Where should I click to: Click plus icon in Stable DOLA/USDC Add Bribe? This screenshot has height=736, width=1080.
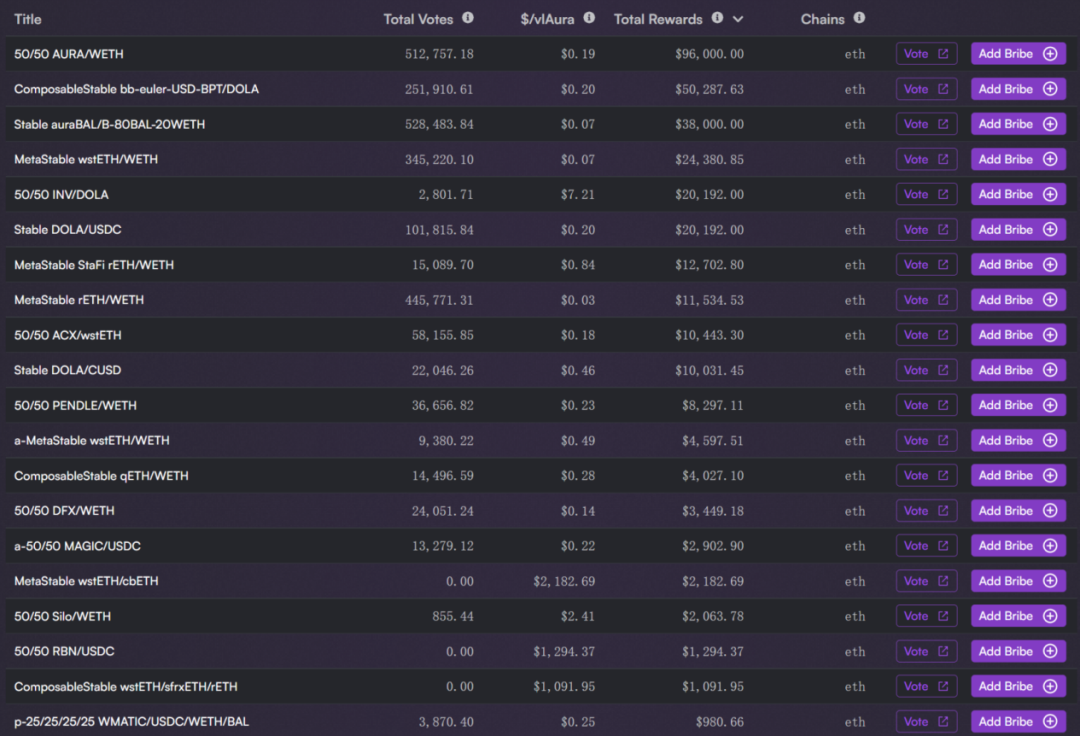1050,230
